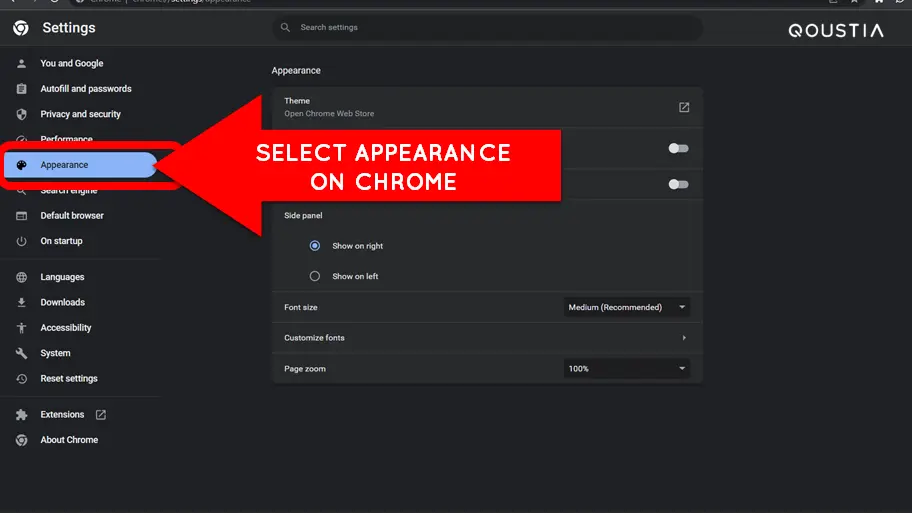Click the palette icon for Appearance
Image resolution: width=912 pixels, height=513 pixels.
pos(22,165)
